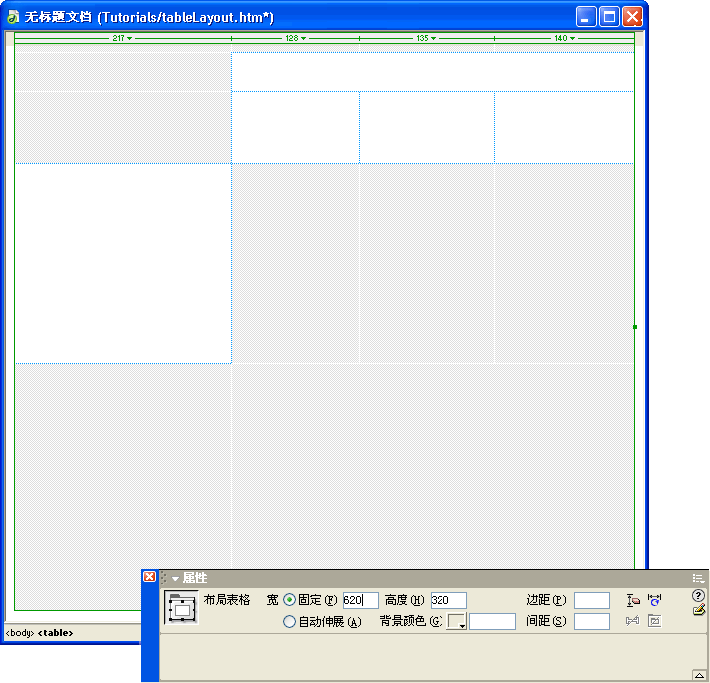The width and height of the screenshot is (710, 683).
Task: Click the cell padding (边距) input field
Action: 592,600
